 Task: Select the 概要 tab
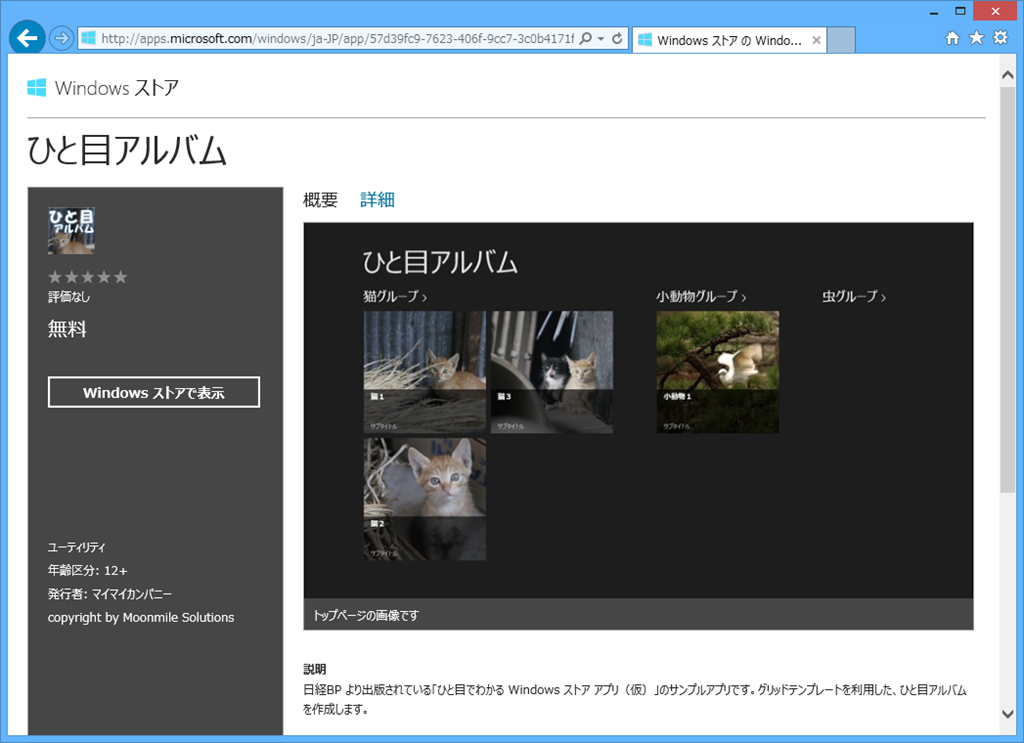[320, 200]
